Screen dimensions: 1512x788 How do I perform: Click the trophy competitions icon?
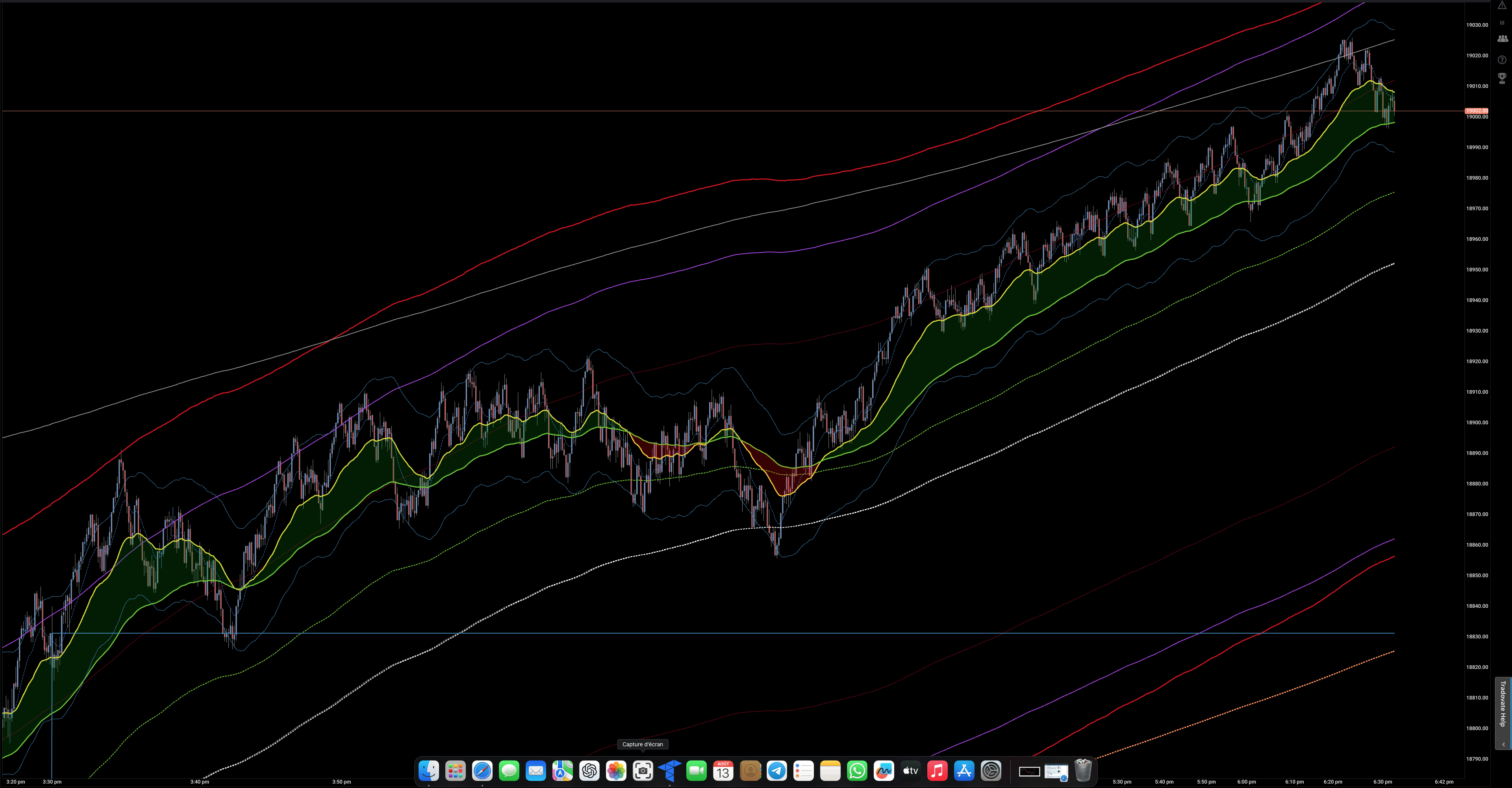(x=1502, y=78)
